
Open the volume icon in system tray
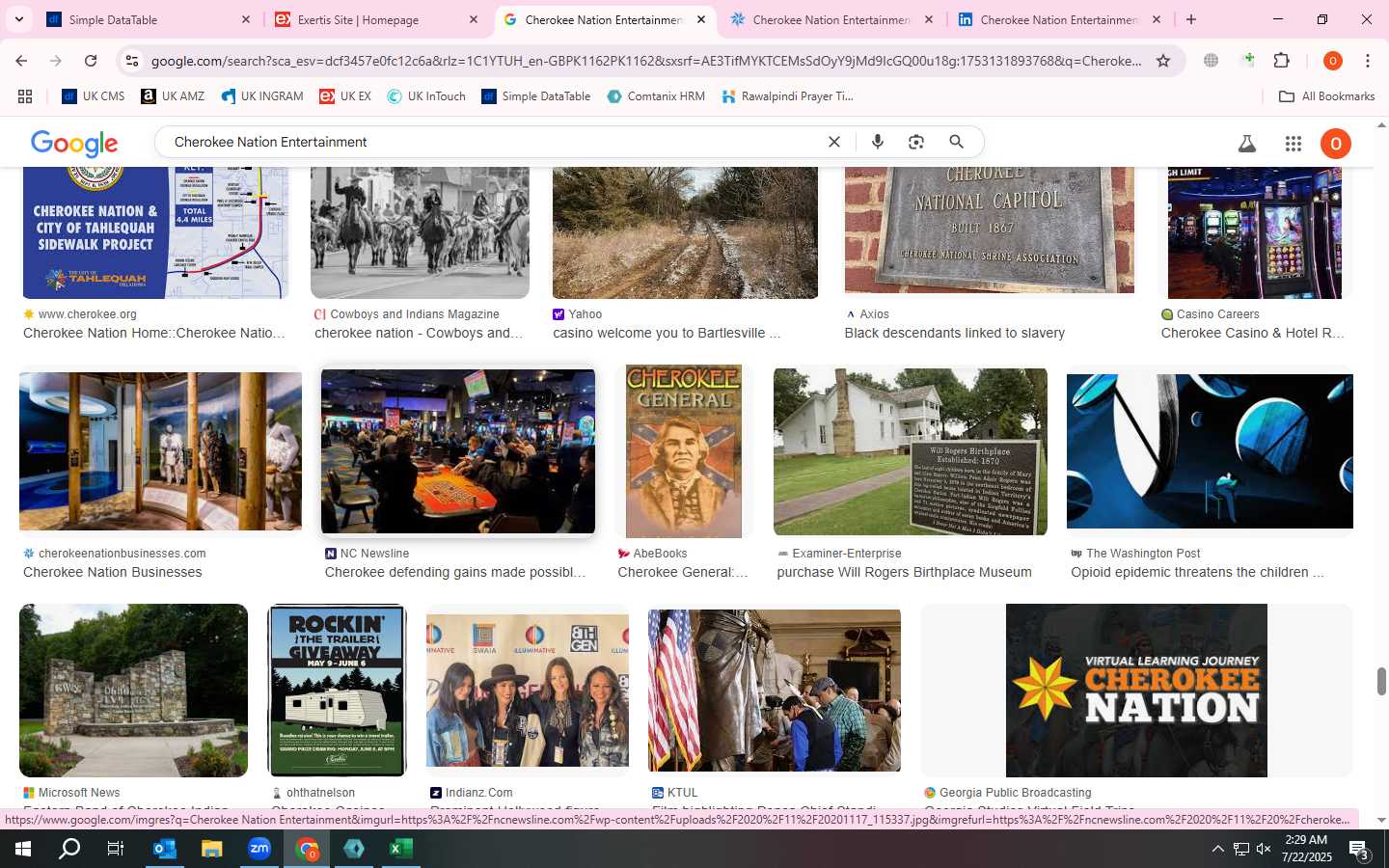coord(1264,849)
